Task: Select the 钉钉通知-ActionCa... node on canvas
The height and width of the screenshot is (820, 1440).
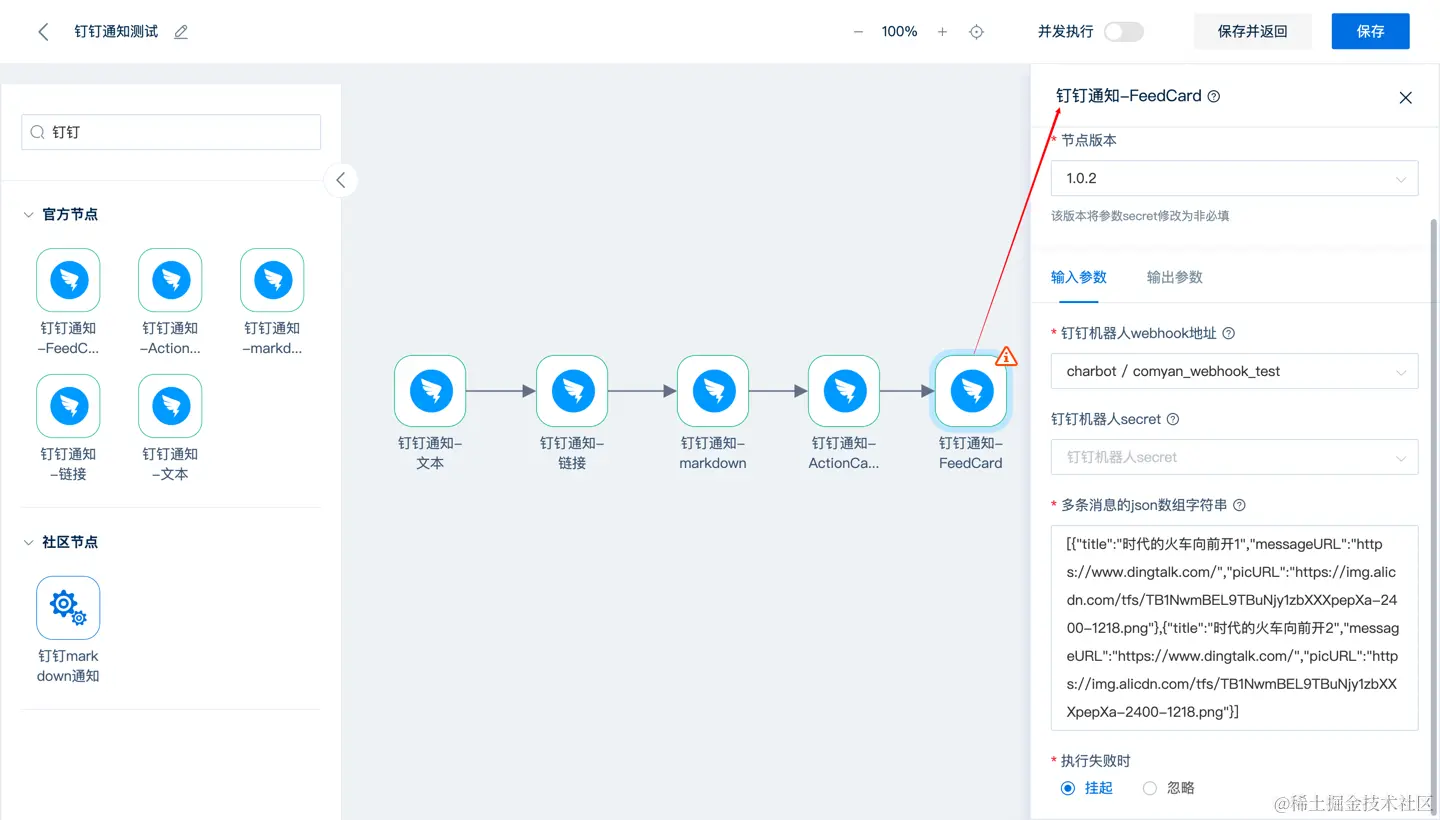Action: 844,391
